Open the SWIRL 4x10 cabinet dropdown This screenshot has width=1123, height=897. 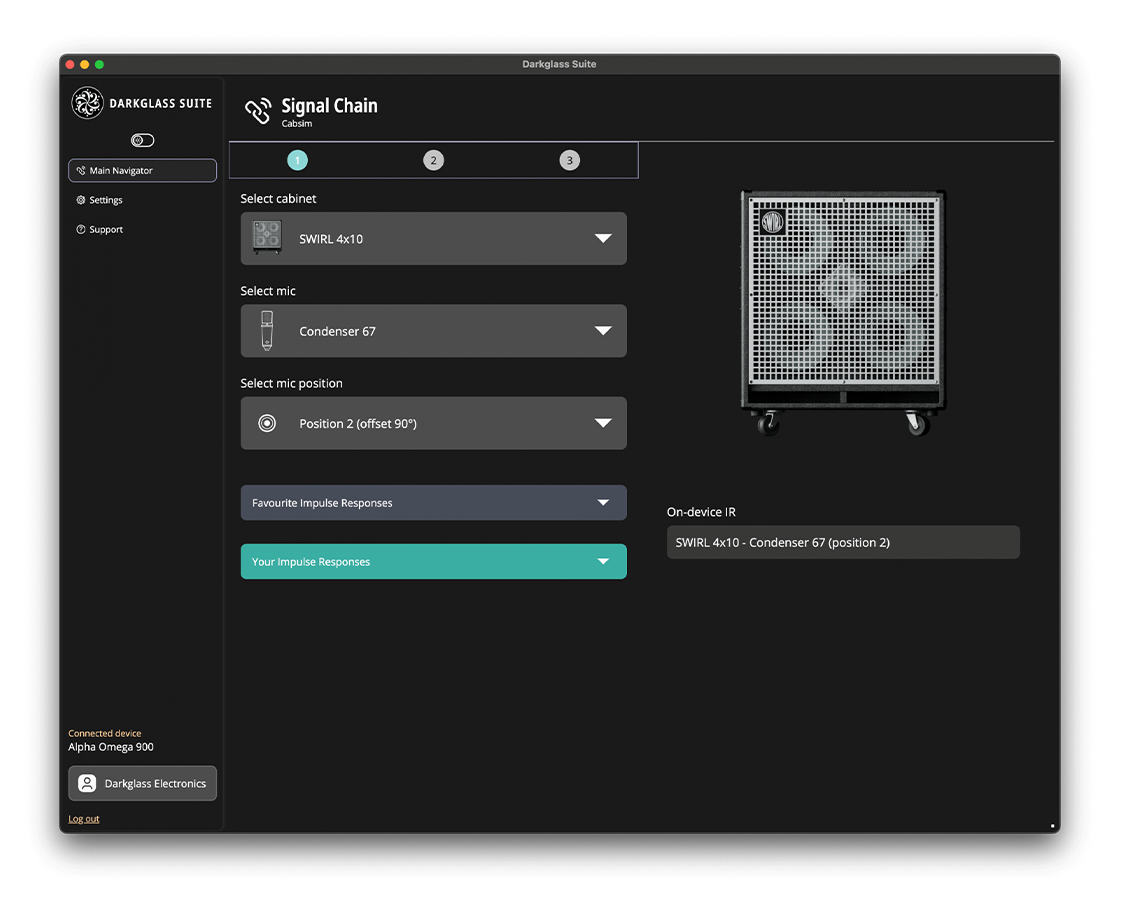[x=433, y=239]
